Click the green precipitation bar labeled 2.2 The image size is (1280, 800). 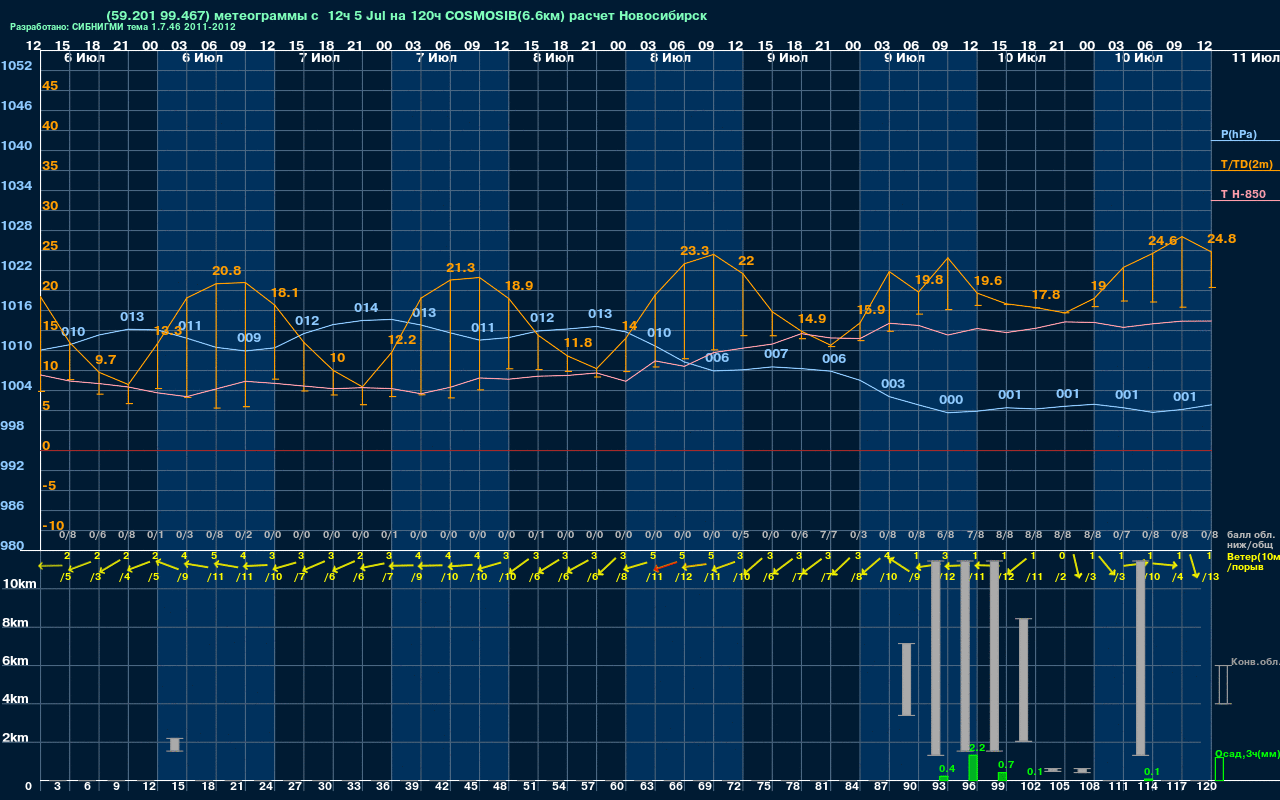coord(973,768)
